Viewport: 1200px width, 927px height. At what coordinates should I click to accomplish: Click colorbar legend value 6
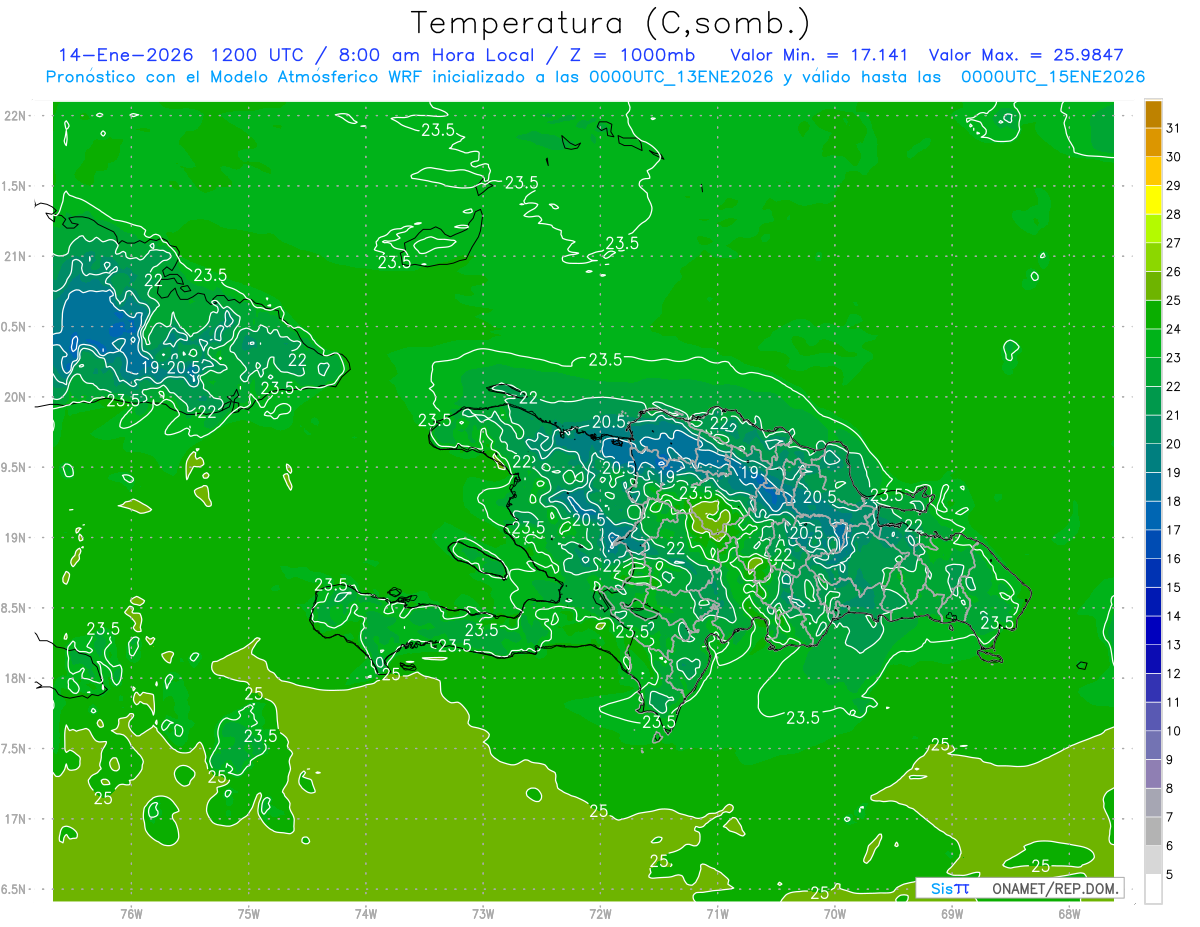click(x=1170, y=847)
